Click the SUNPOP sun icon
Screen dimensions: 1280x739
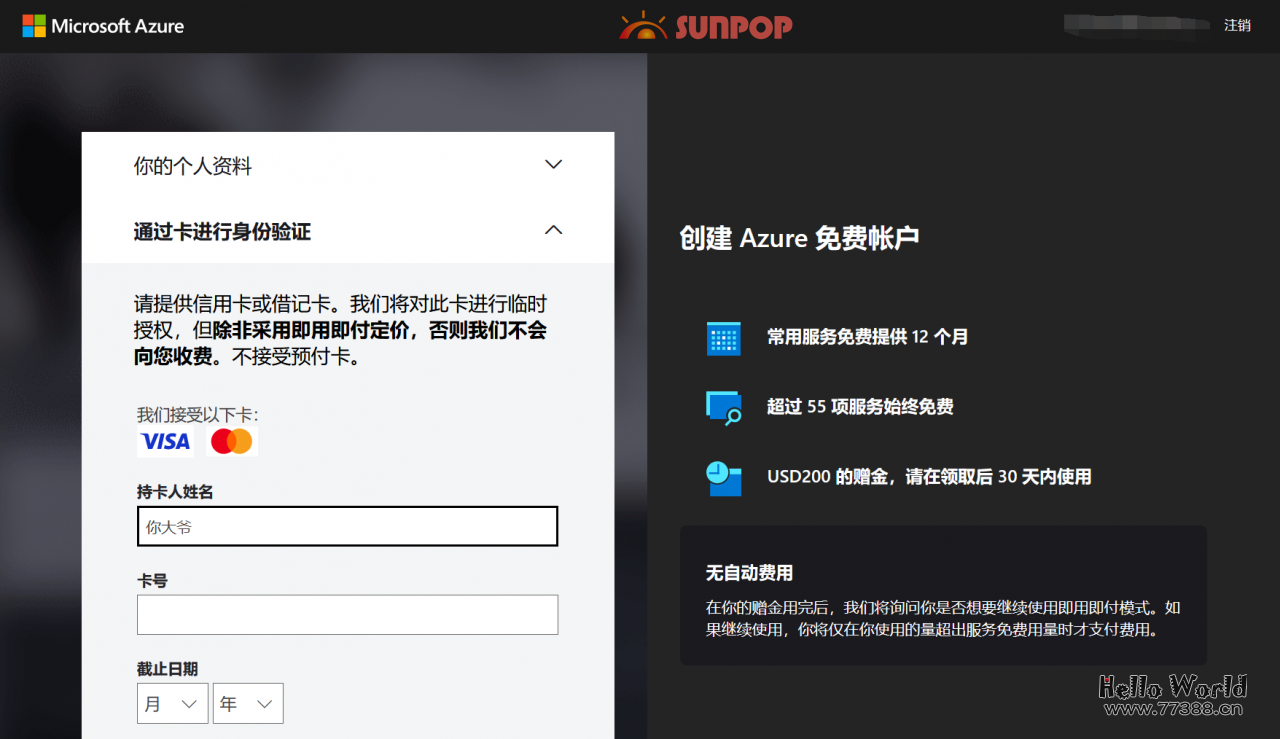[x=643, y=25]
